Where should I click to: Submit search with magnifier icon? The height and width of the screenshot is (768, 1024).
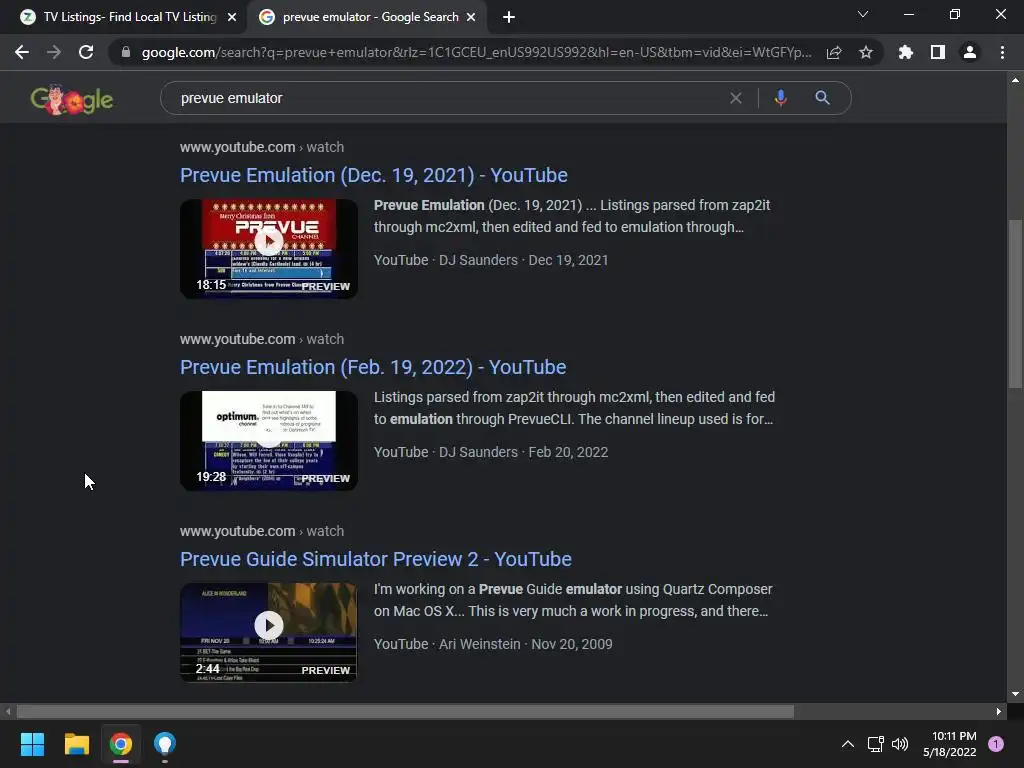(x=822, y=98)
